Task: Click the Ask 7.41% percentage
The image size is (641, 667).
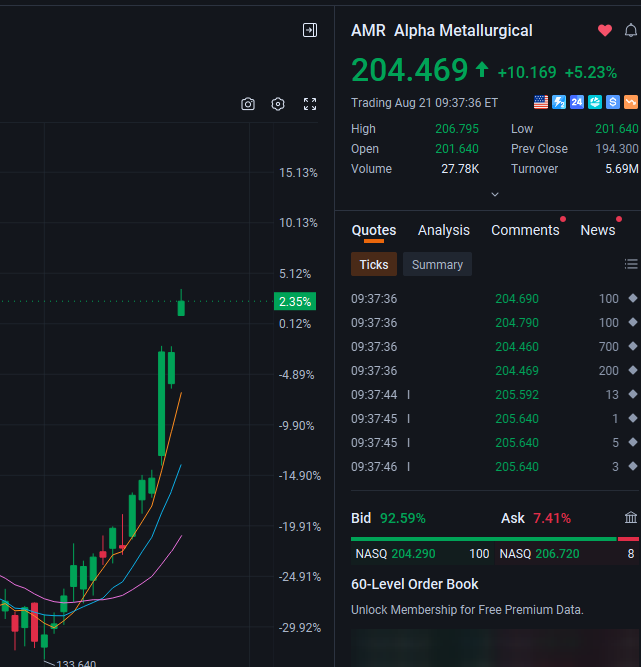Action: pyautogui.click(x=552, y=518)
